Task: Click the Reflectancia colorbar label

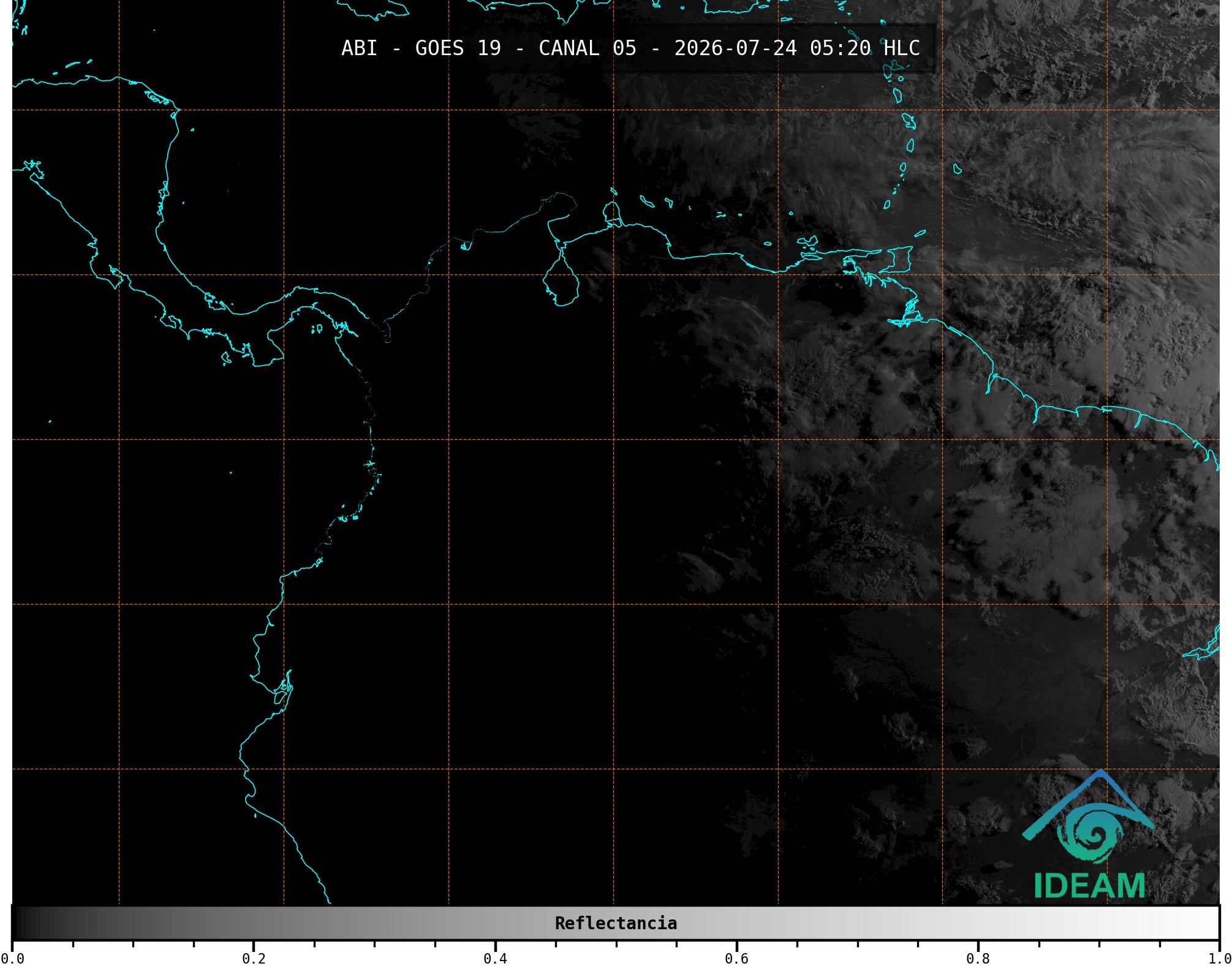Action: [616, 923]
